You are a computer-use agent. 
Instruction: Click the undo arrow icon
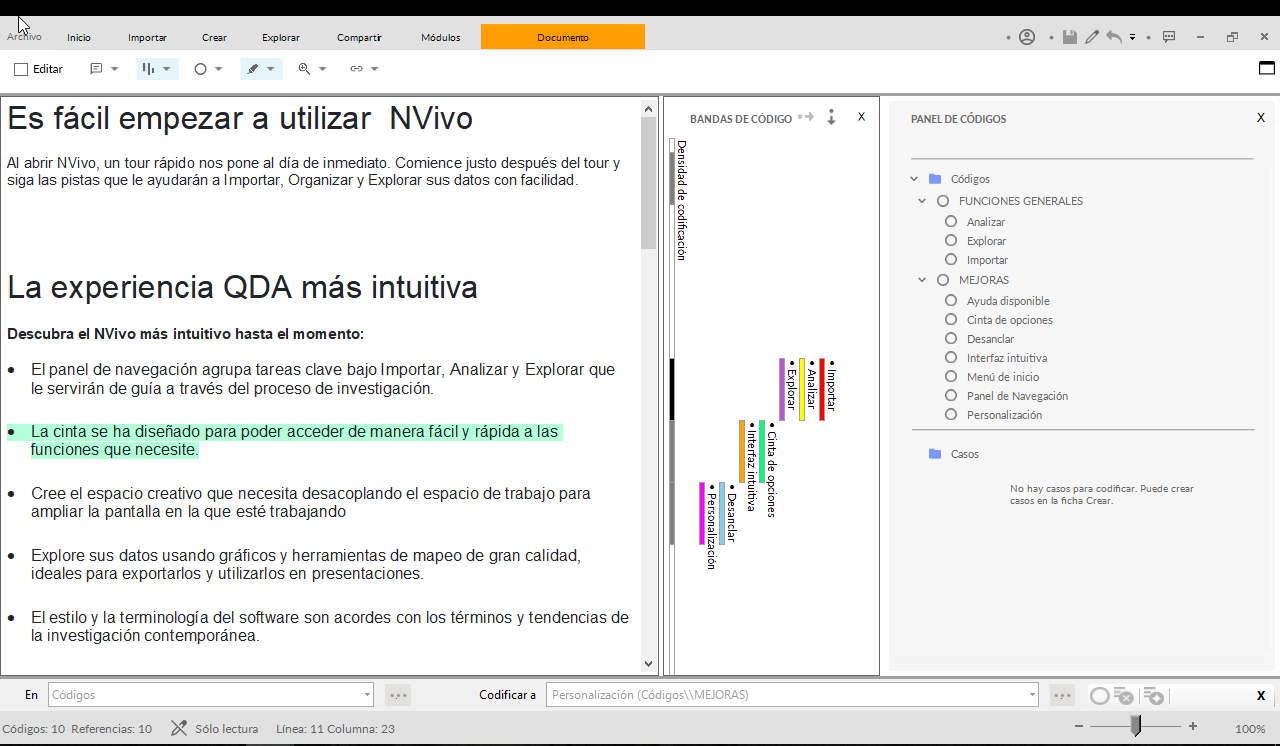(x=1114, y=37)
